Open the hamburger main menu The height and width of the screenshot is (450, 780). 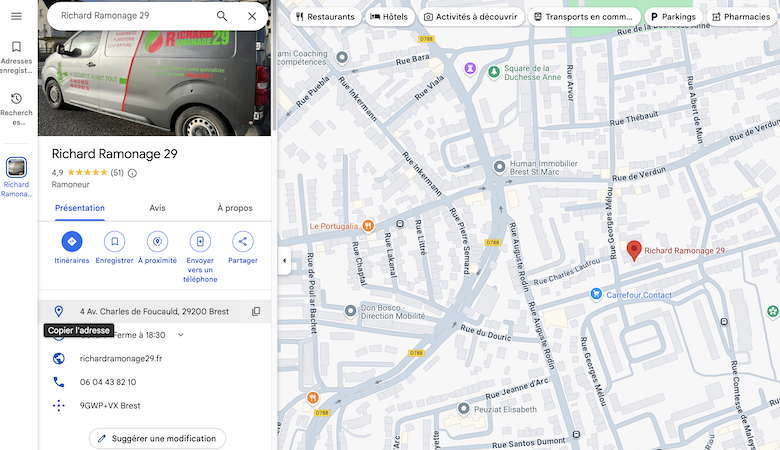click(16, 16)
